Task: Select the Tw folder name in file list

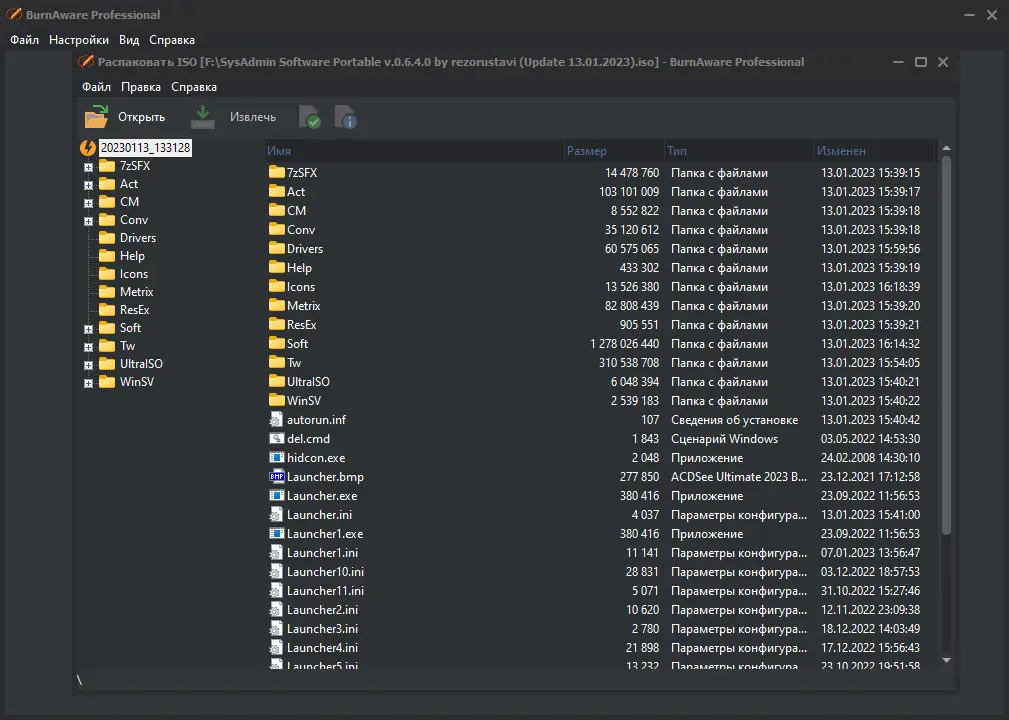Action: tap(294, 363)
